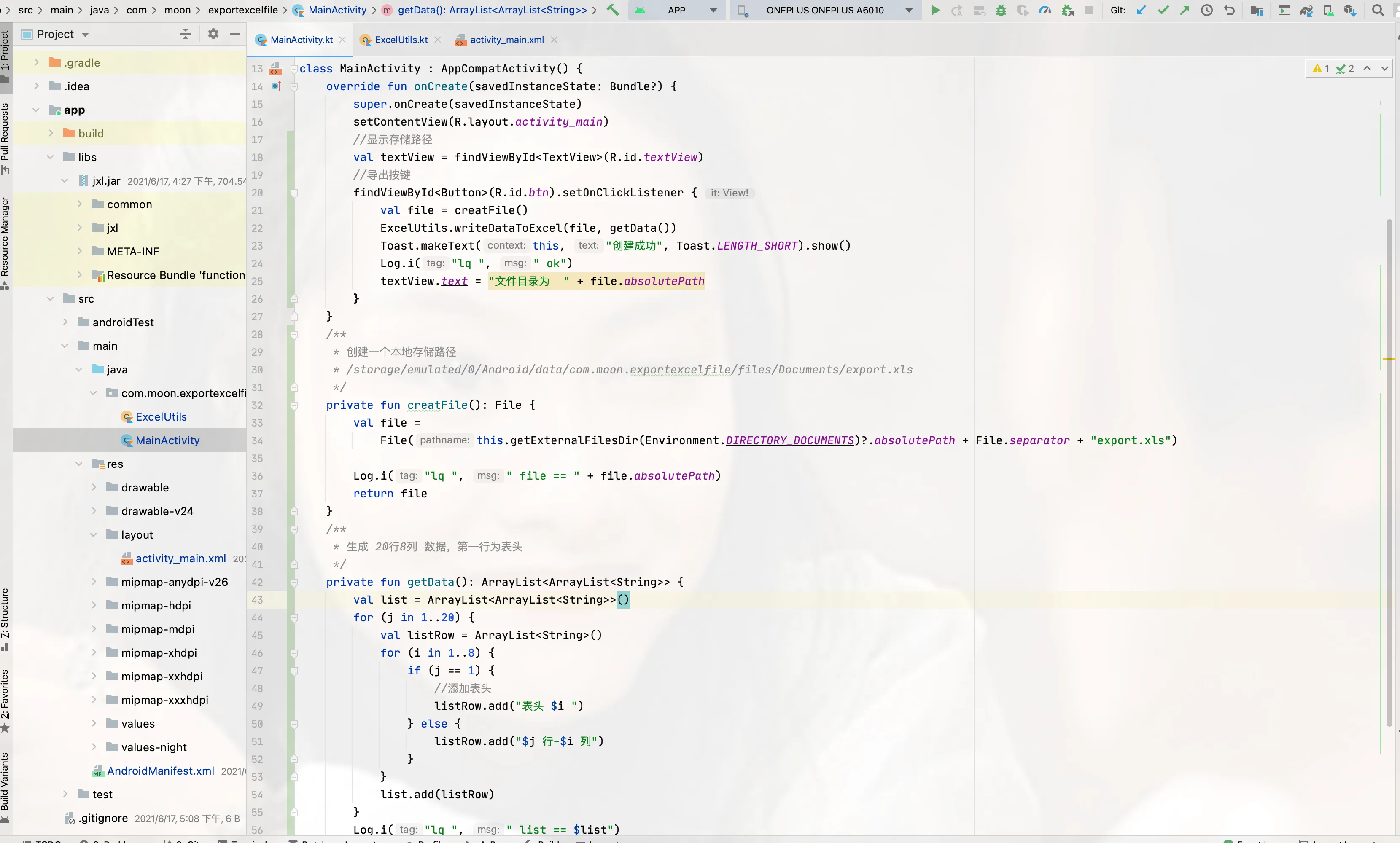Select the androidTest folder
This screenshot has height=843, width=1400.
click(123, 322)
